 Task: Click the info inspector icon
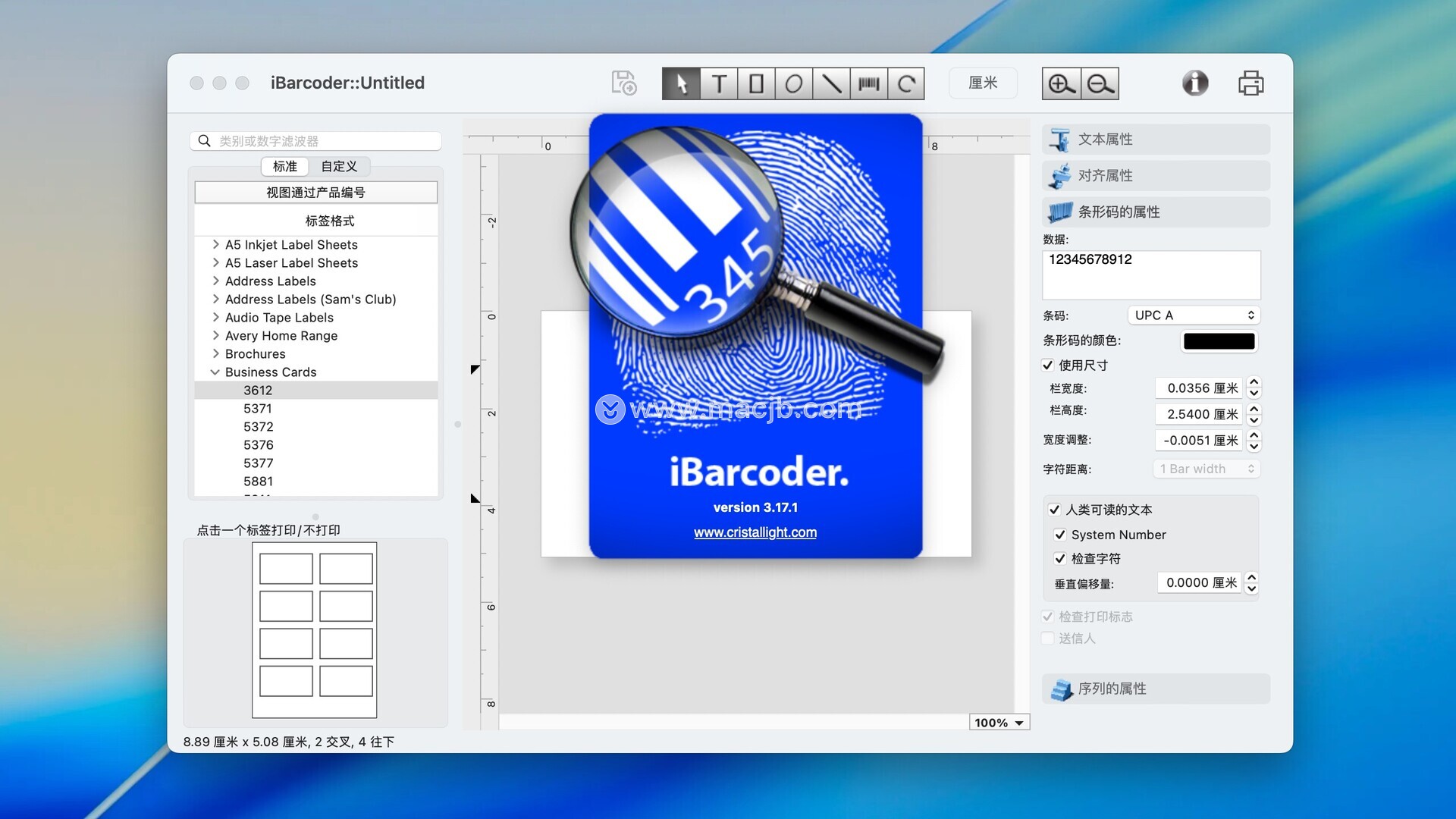click(x=1195, y=83)
